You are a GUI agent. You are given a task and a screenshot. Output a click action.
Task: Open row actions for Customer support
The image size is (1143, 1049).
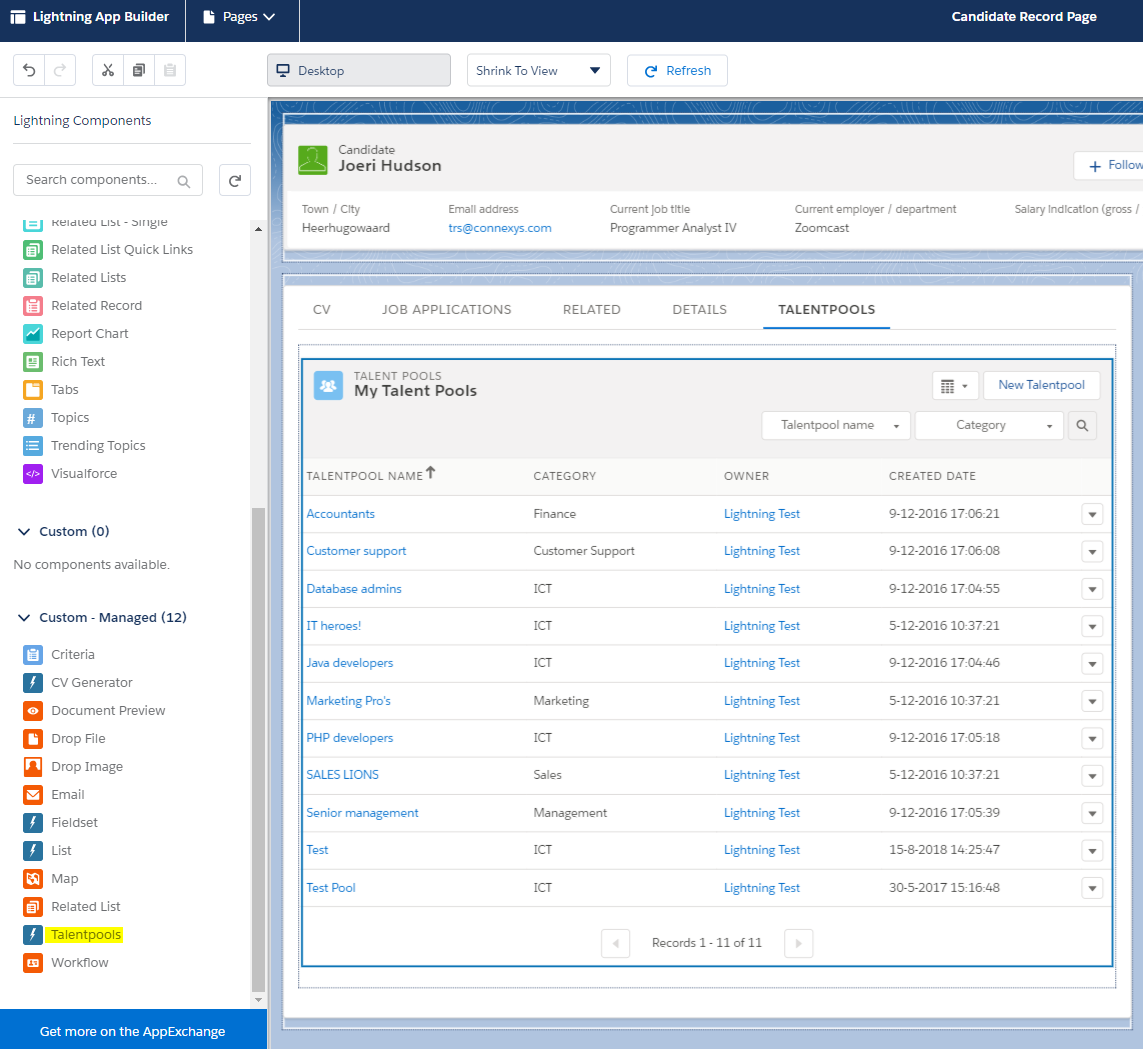1092,552
